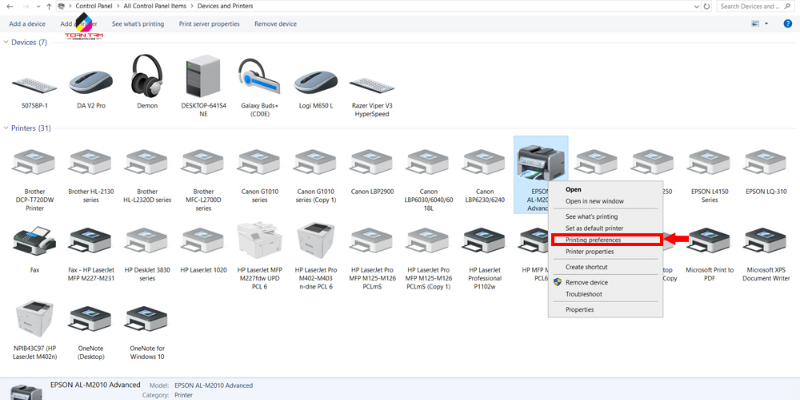
Task: Select HP LaserJet Pro M402-M403 n-dne PCL 6
Action: [x=316, y=240]
